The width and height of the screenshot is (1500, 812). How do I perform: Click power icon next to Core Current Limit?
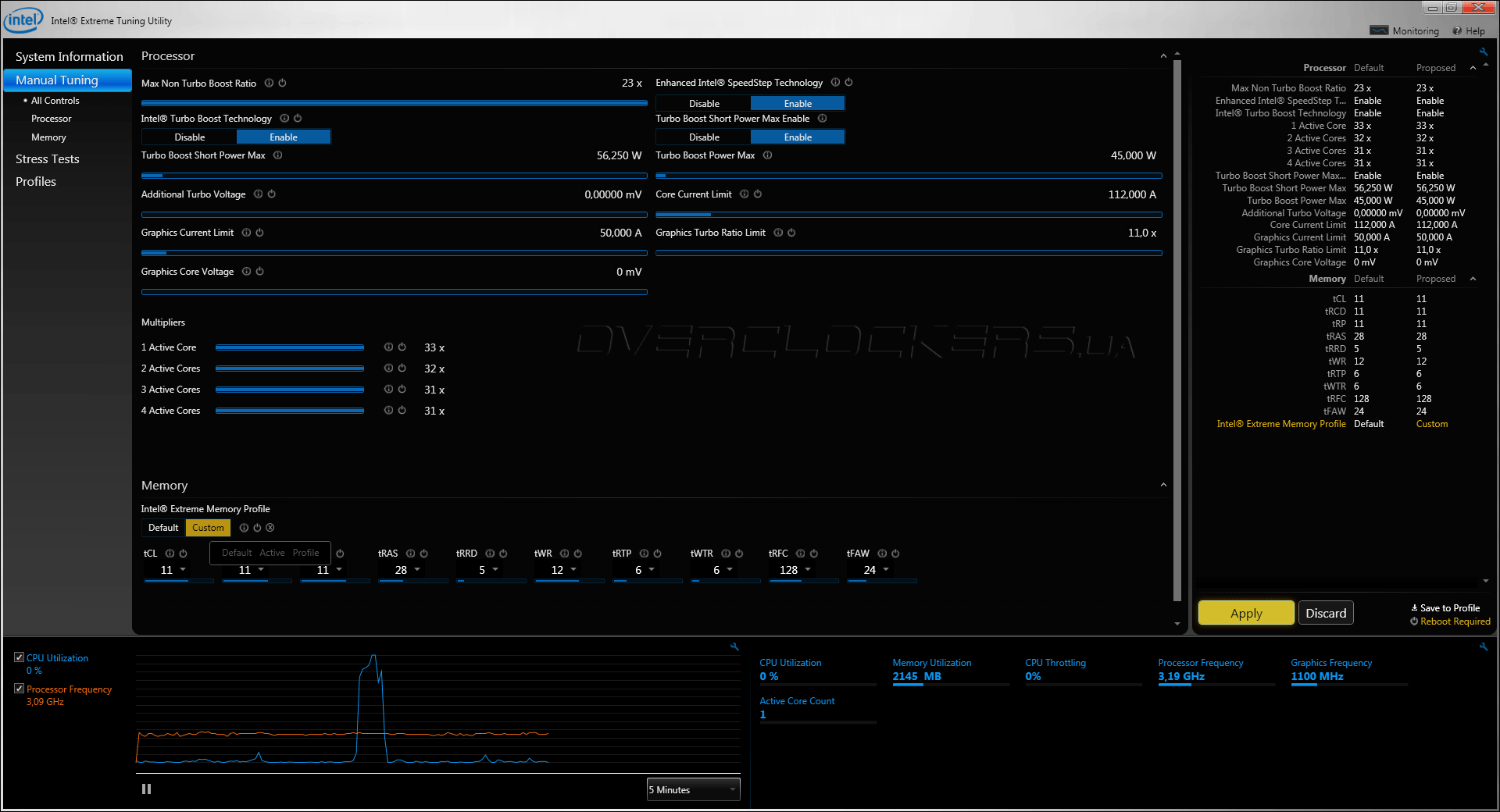[758, 194]
